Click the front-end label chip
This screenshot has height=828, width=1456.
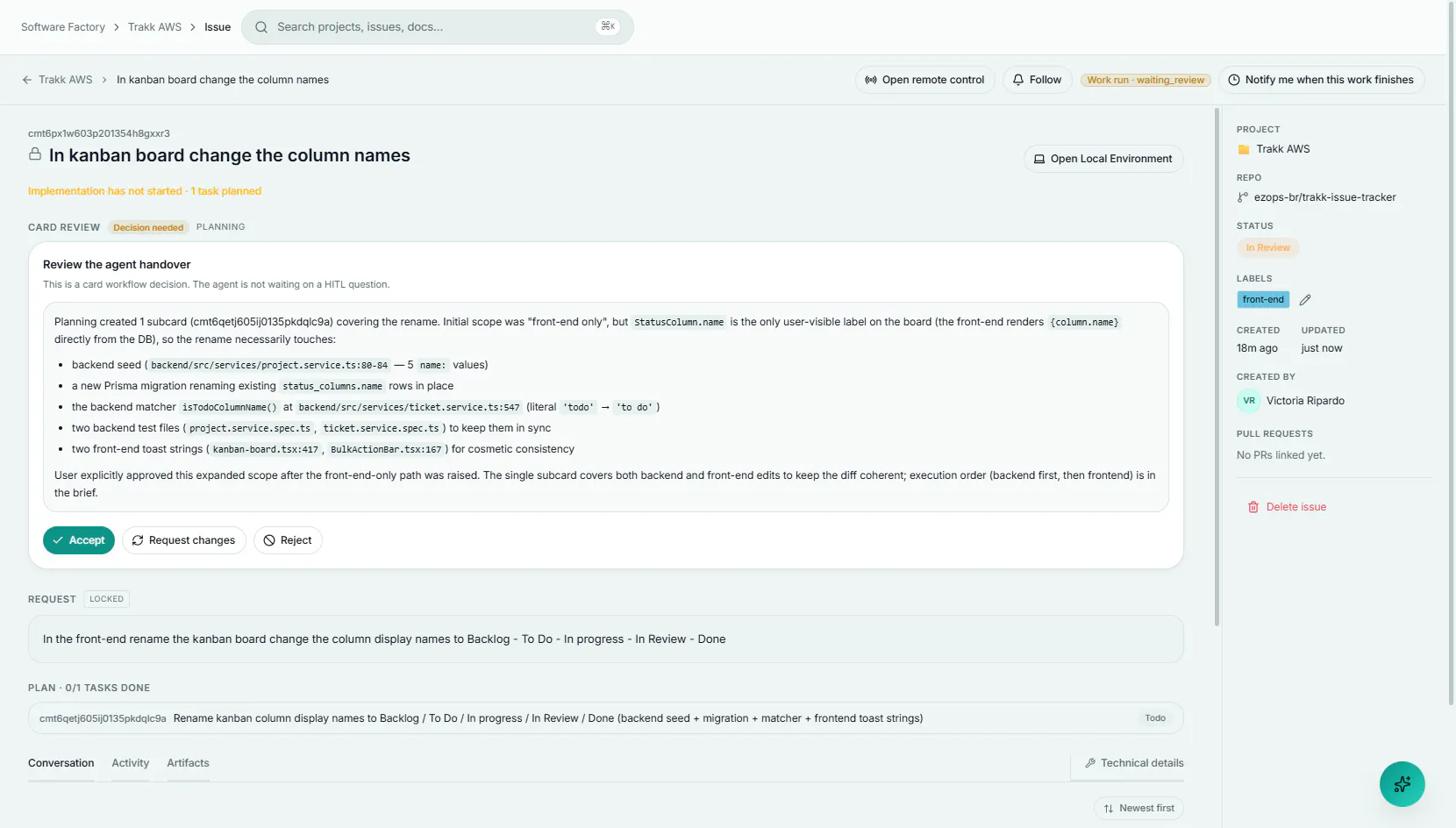coord(1263,300)
